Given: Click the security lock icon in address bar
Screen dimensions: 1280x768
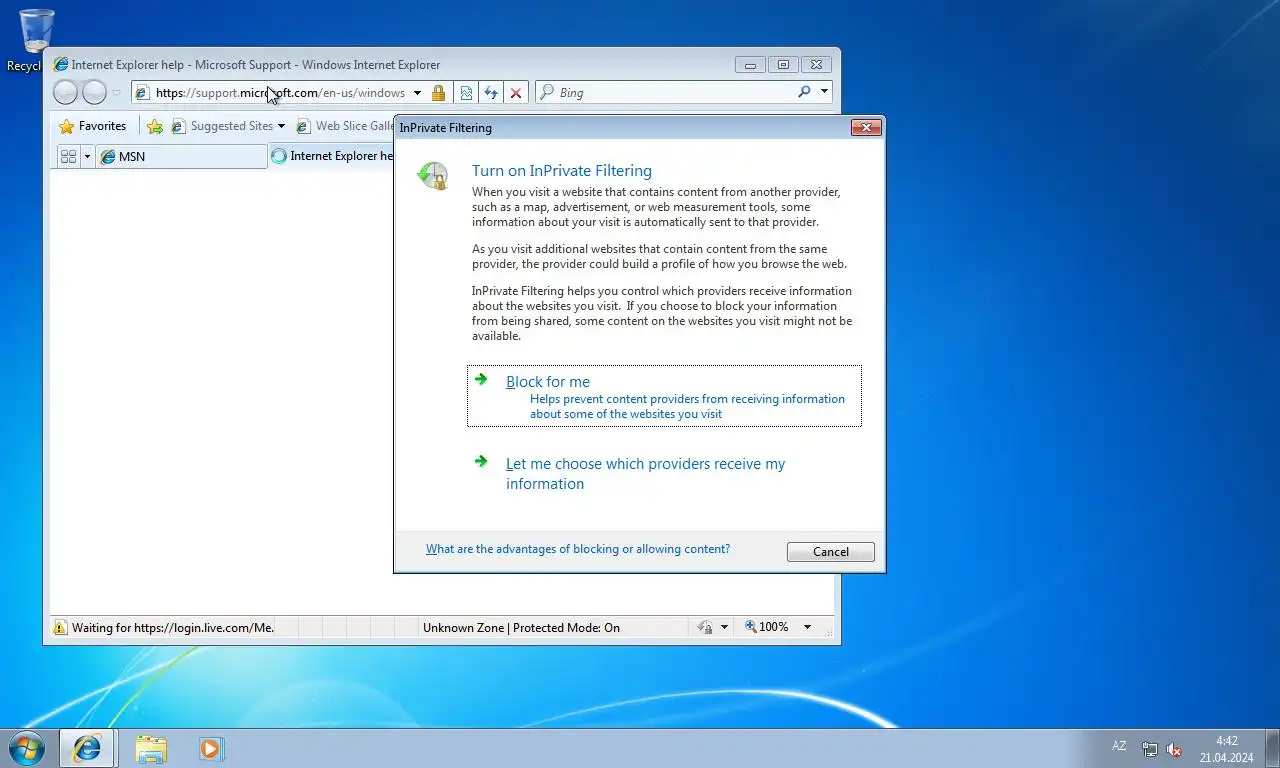Looking at the screenshot, I should coord(438,93).
